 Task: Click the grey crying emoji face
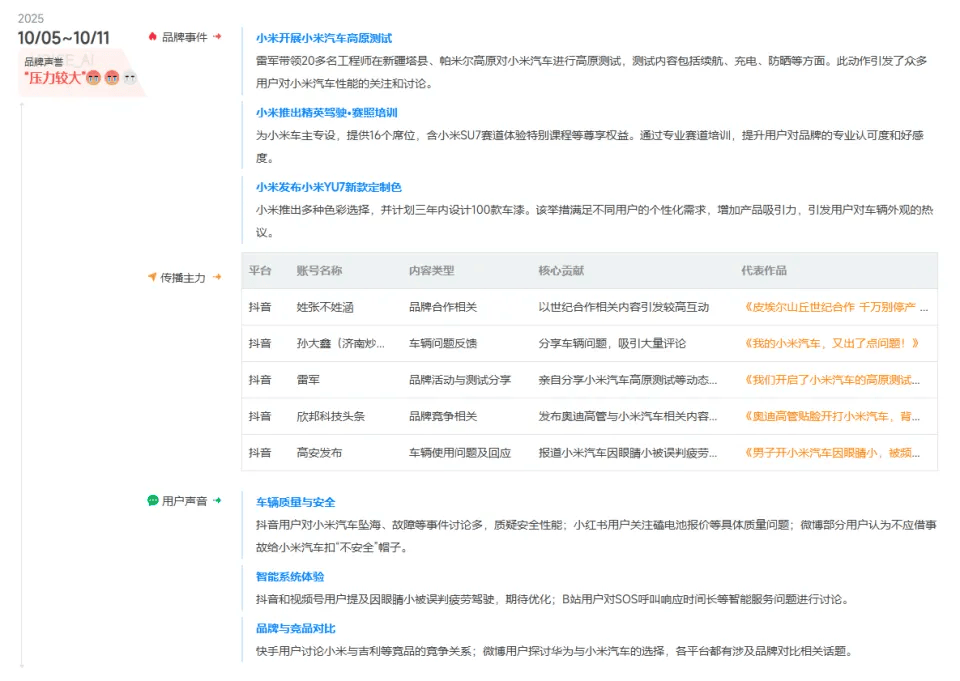pyautogui.click(x=129, y=78)
